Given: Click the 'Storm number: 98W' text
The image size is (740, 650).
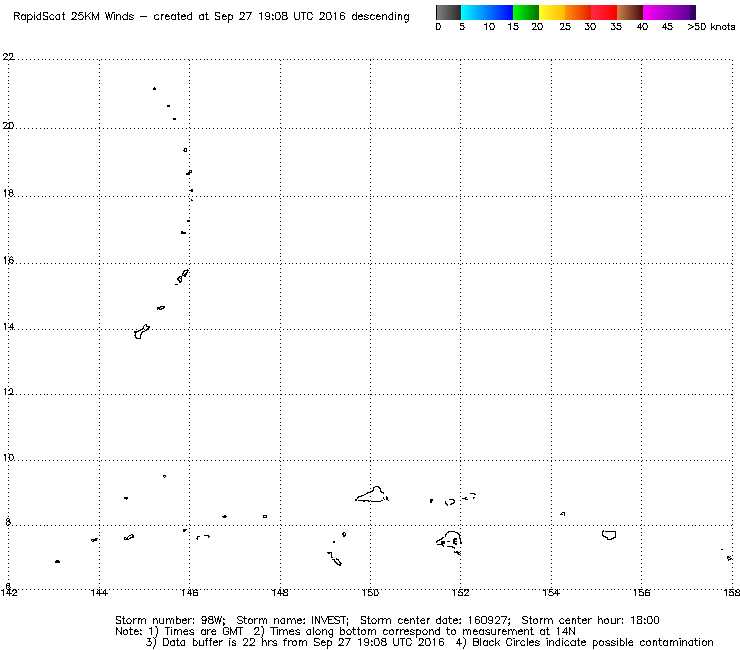Looking at the screenshot, I should [170, 620].
